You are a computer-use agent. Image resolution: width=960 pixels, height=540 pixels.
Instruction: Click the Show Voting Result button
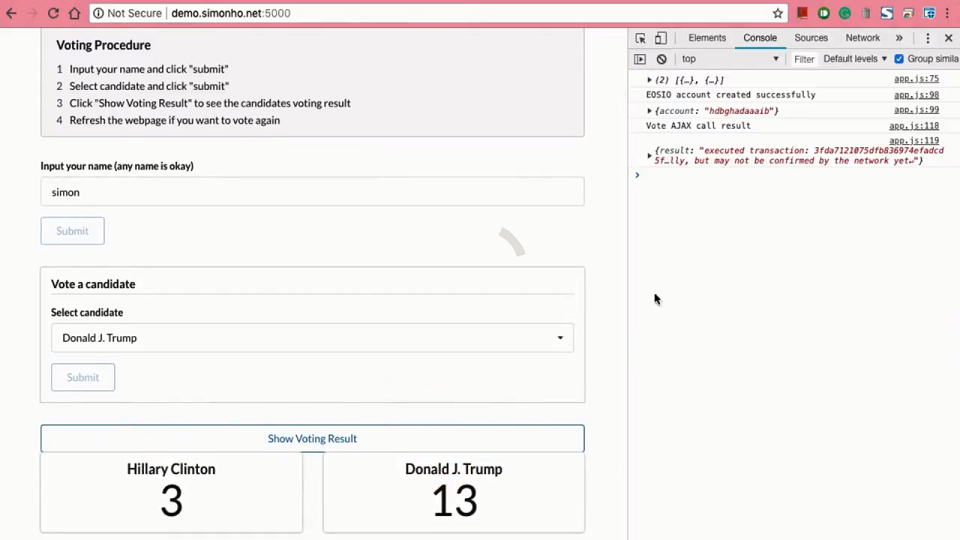coord(312,438)
